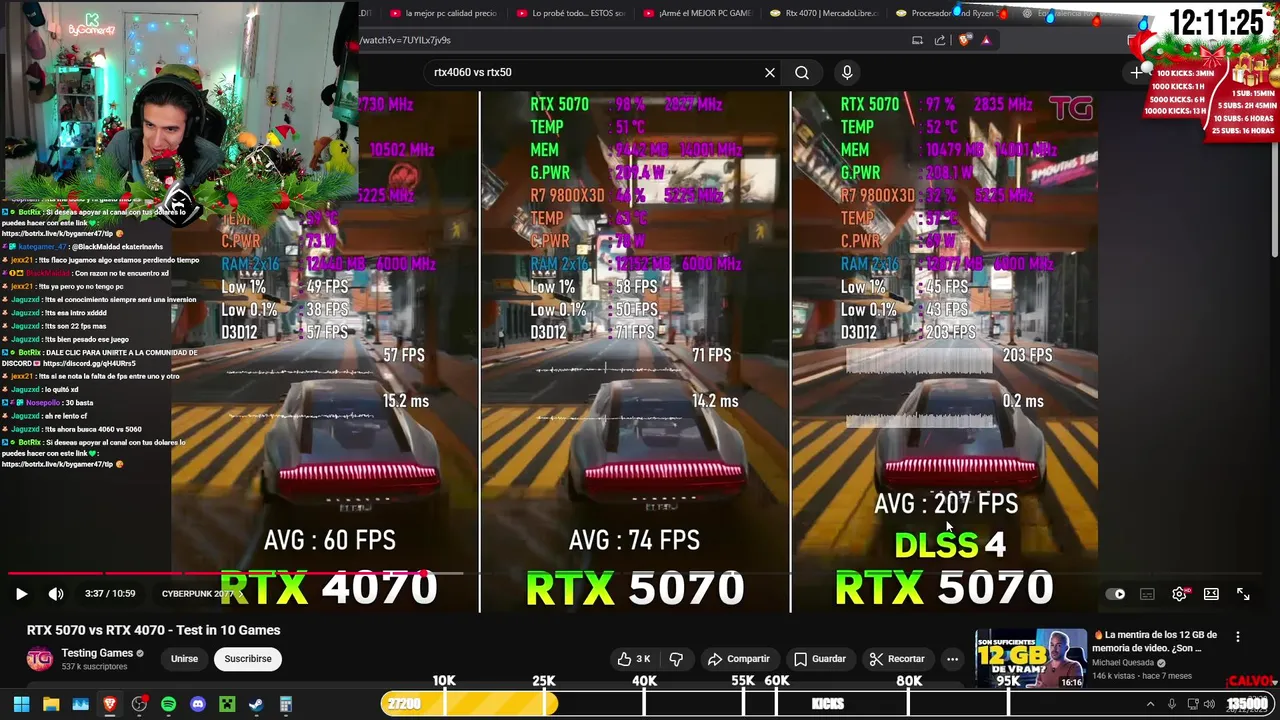
Task: Open Calculator from the taskbar
Action: [x=285, y=704]
